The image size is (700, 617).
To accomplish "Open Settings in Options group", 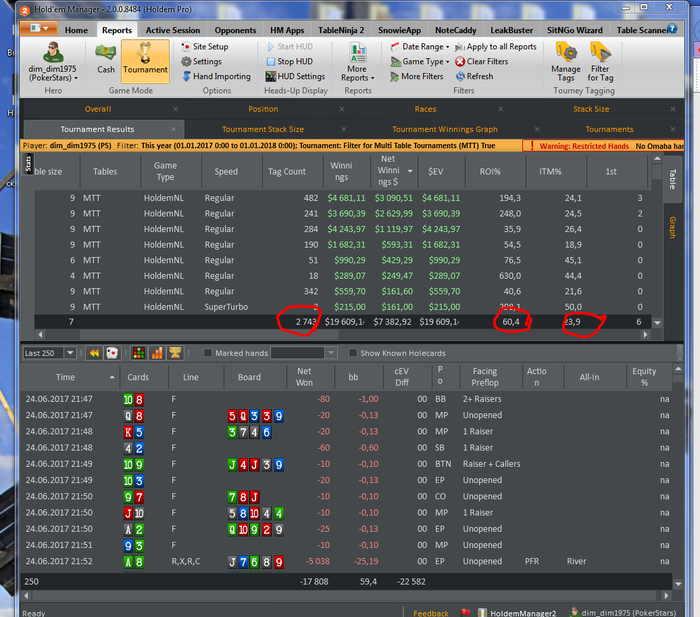I will click(x=202, y=62).
